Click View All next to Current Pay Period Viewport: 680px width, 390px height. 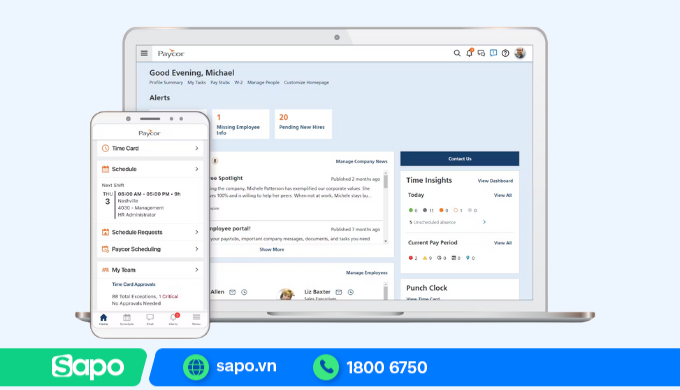pyautogui.click(x=503, y=243)
